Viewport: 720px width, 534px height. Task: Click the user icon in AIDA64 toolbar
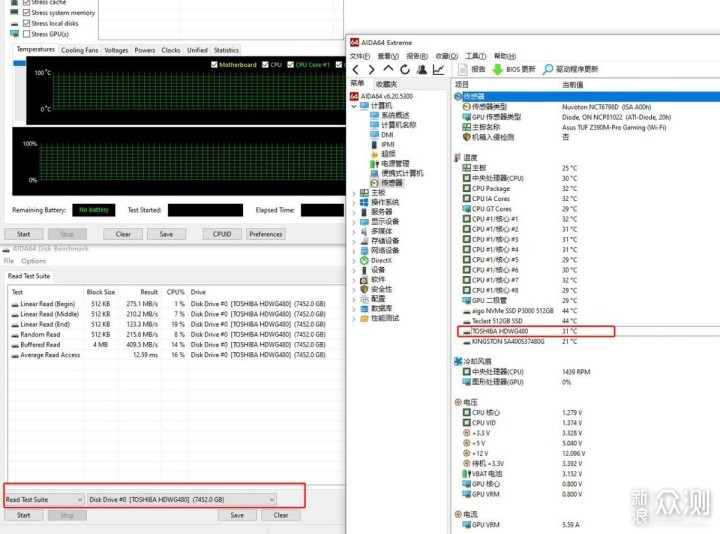422,69
